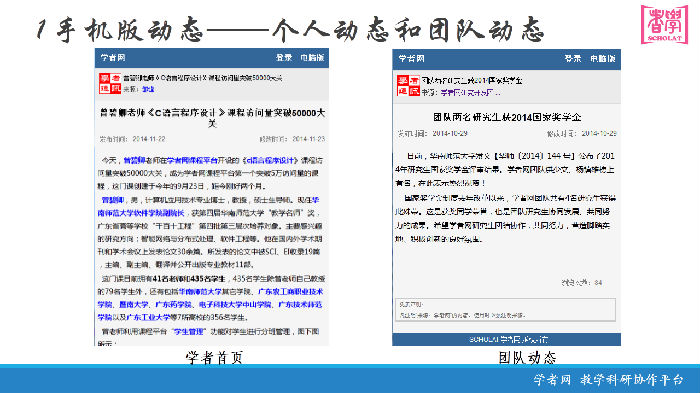The image size is (700, 393).
Task: Open the 学者网课程平台 link in the article
Action: point(192,160)
